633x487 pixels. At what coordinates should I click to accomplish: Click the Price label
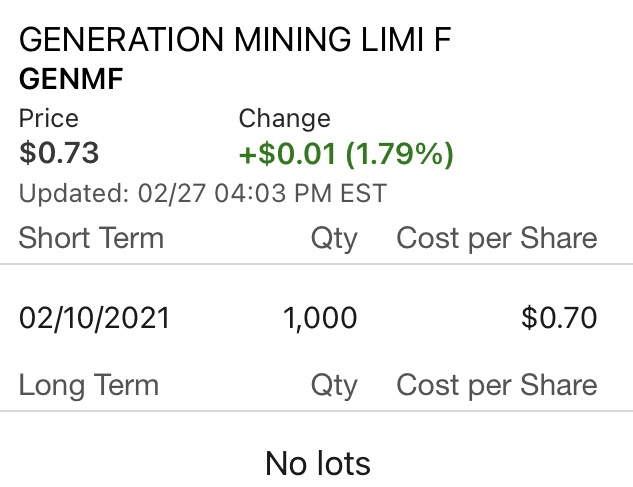[48, 118]
